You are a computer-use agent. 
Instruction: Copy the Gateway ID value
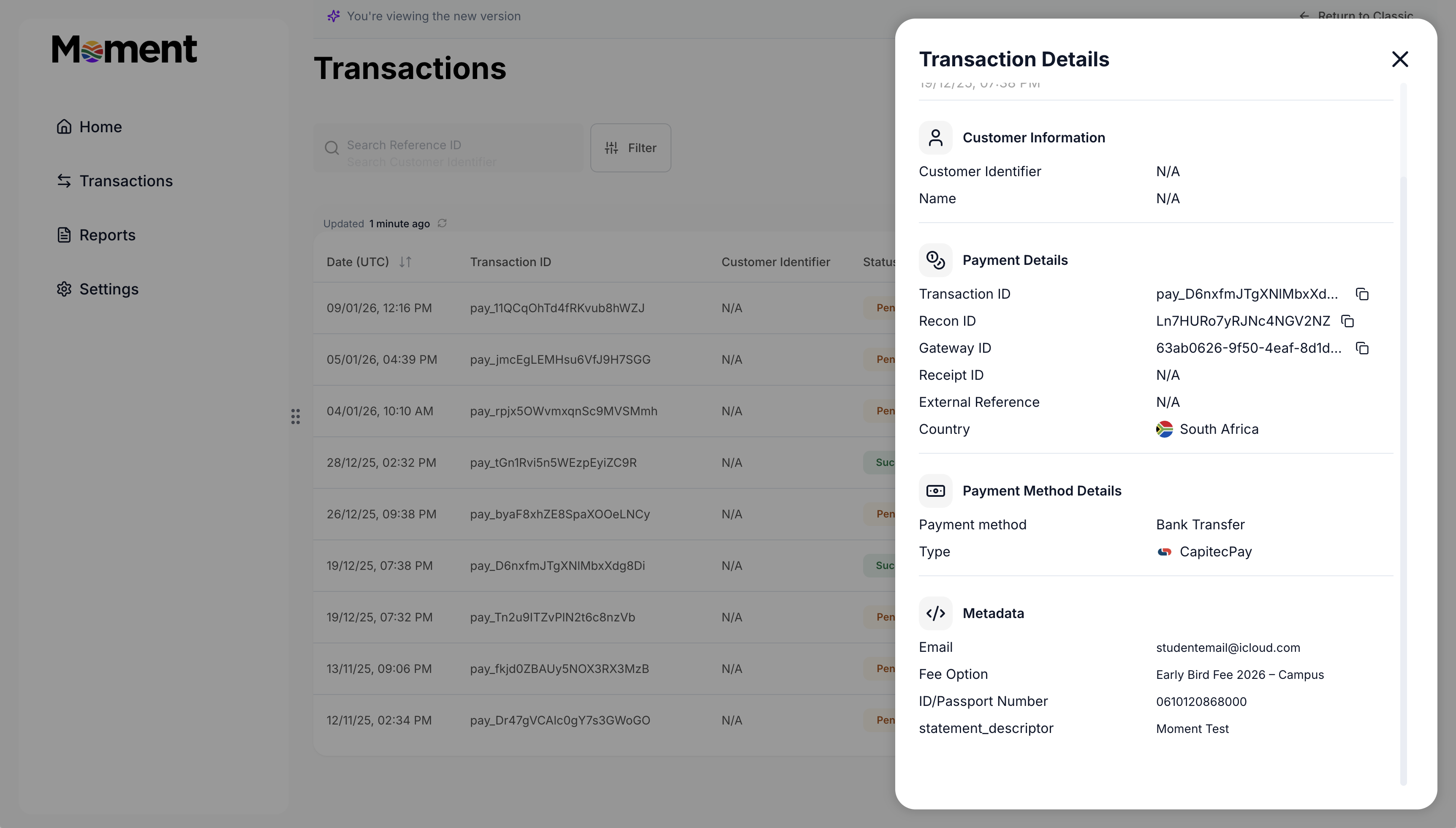1362,348
